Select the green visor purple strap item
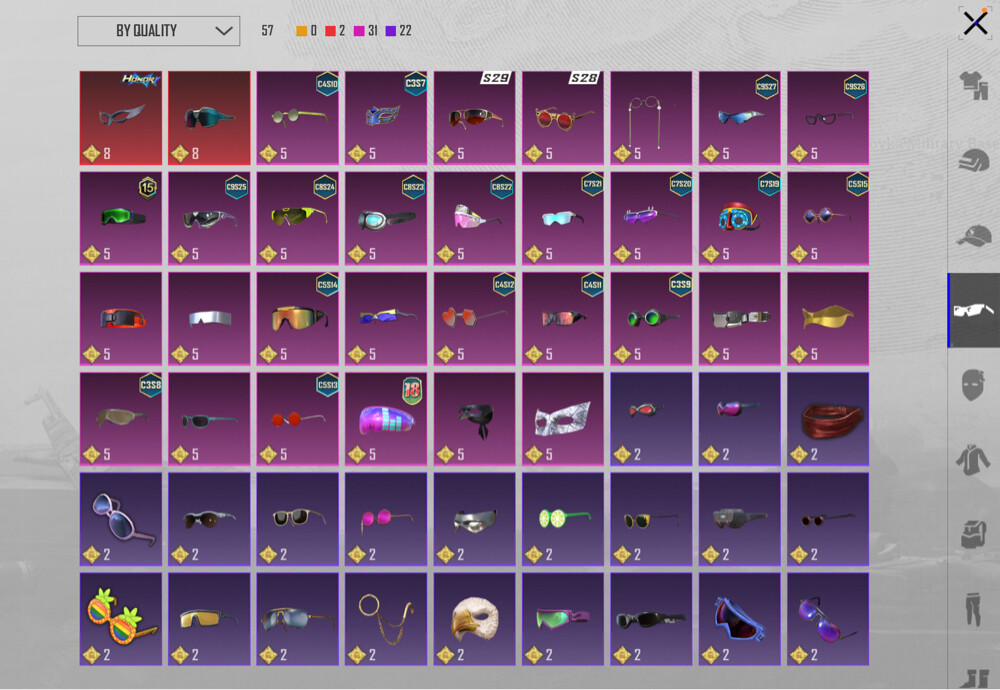The width and height of the screenshot is (1000, 690). (563, 619)
